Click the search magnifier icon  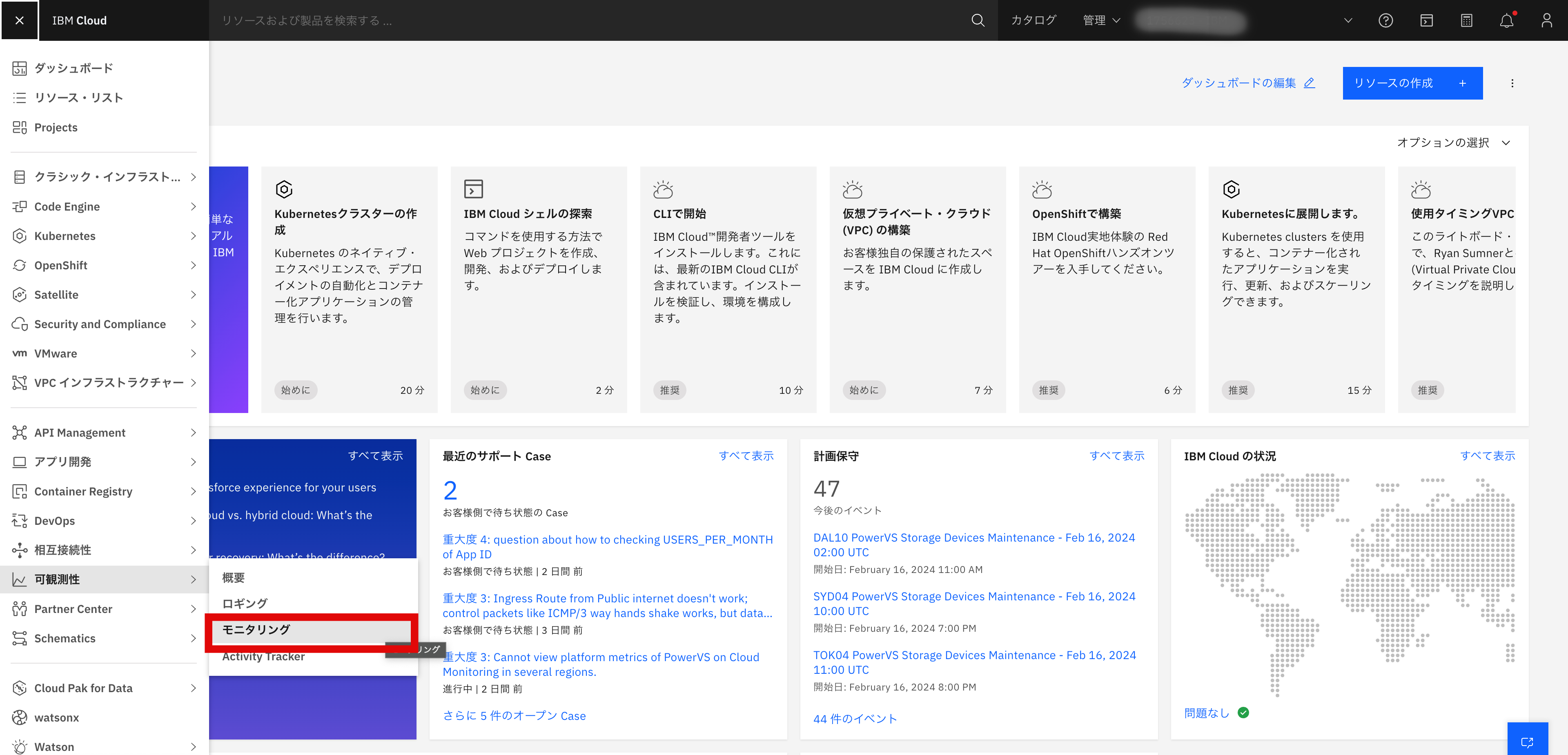point(978,20)
